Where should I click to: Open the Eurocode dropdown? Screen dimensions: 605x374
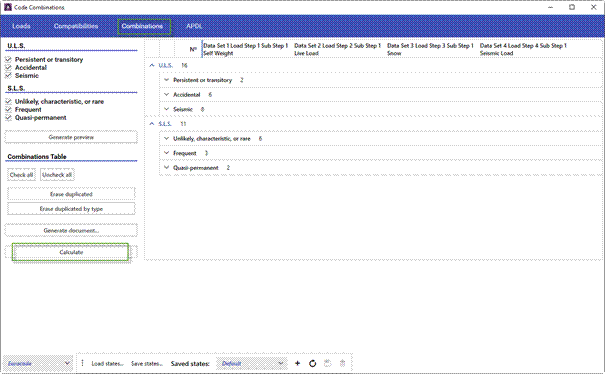point(38,363)
